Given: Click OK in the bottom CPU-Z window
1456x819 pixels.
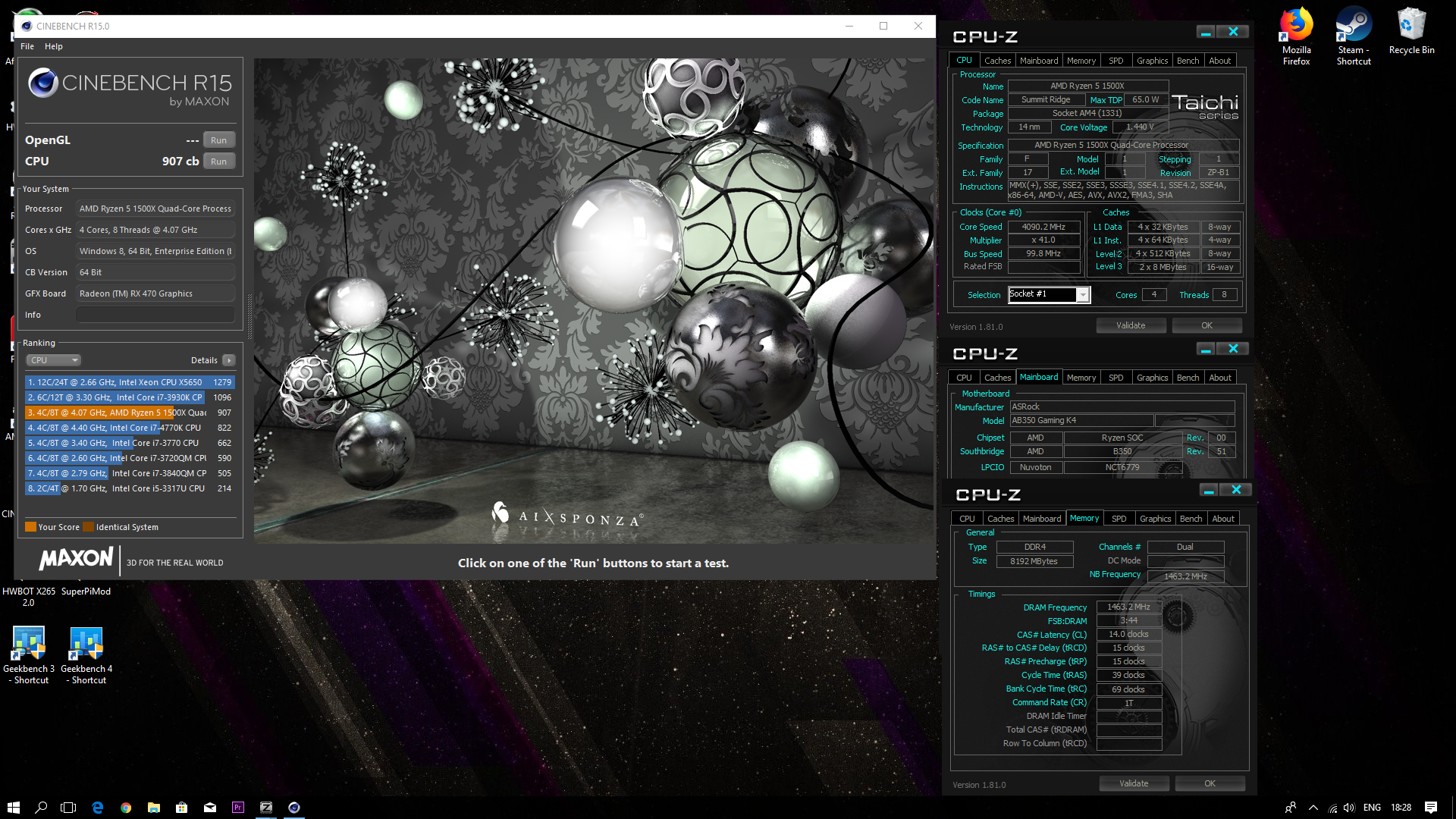Looking at the screenshot, I should tap(1210, 783).
